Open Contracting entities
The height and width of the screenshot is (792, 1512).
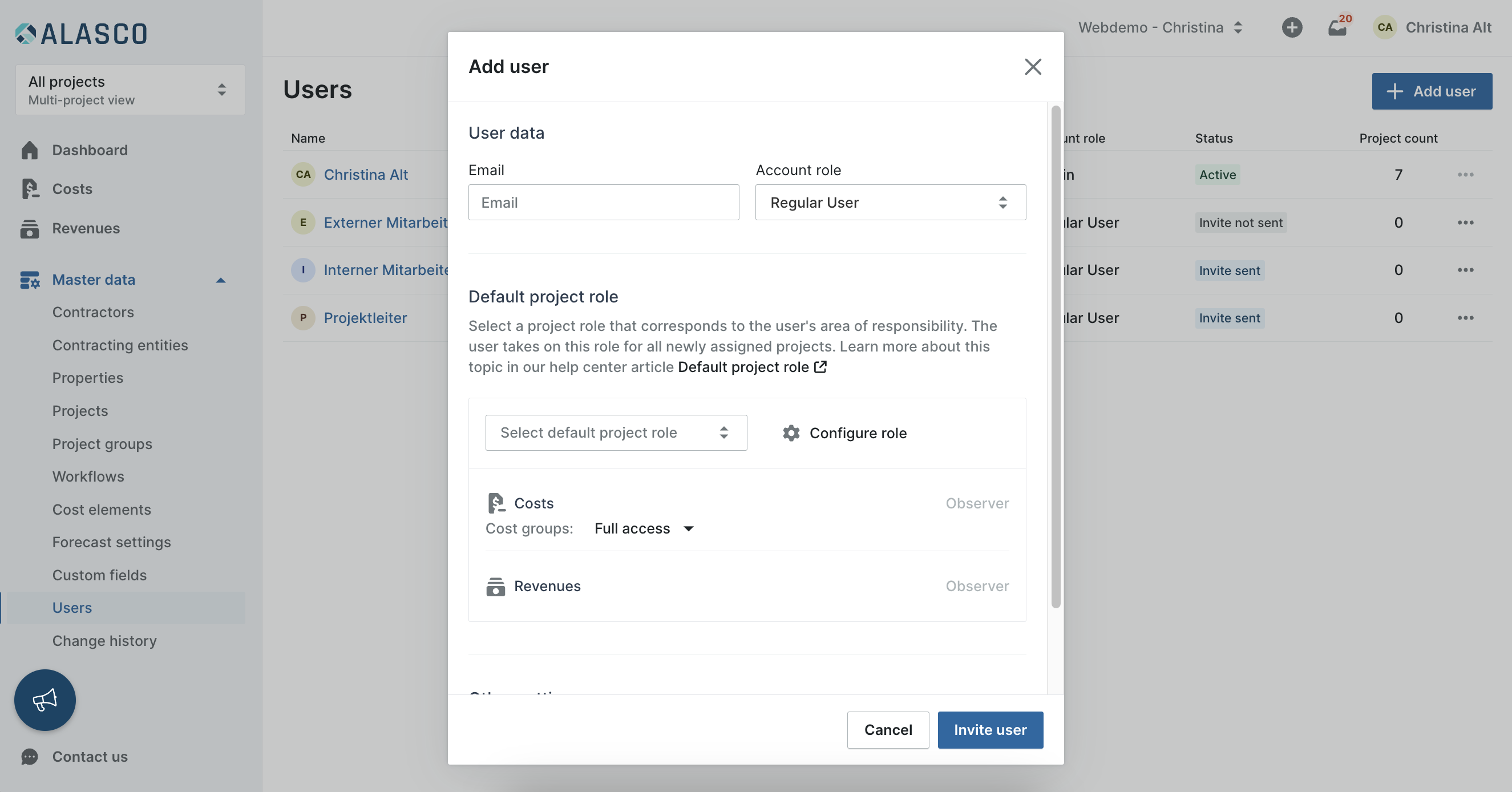tap(120, 345)
